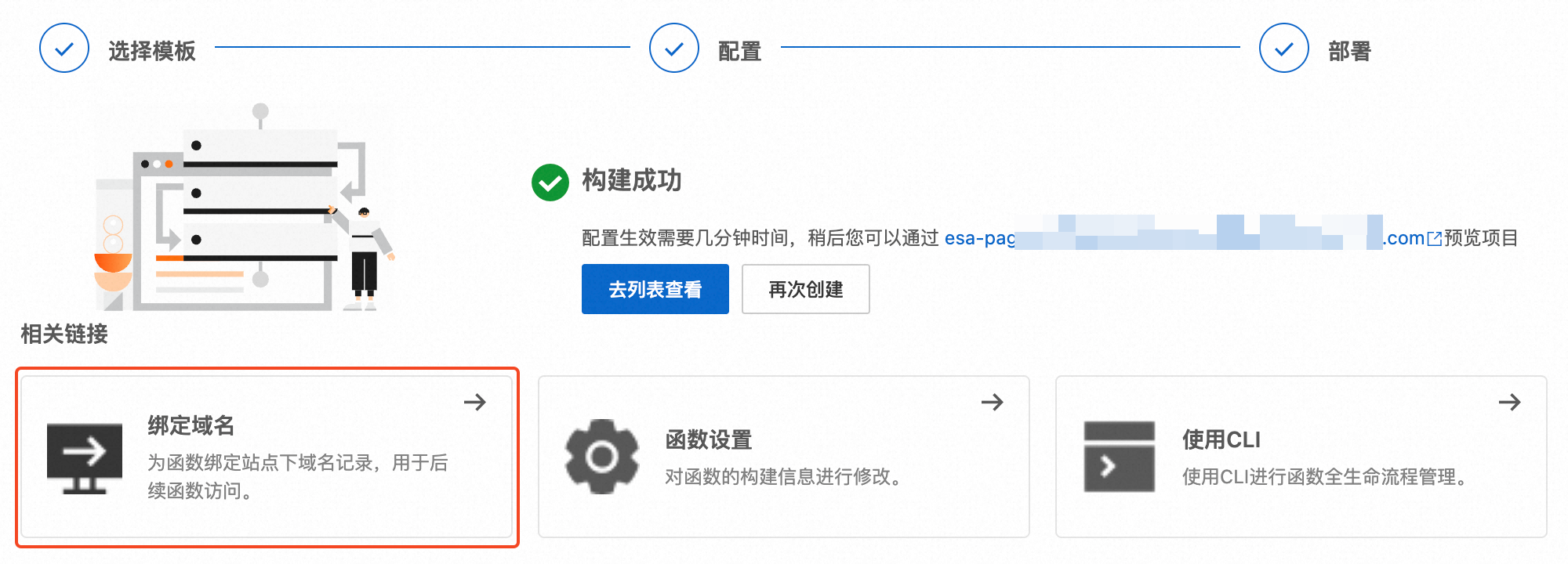Viewport: 1568px width, 564px height.
Task: Click the arrow on 使用CLI card
Action: click(1510, 402)
